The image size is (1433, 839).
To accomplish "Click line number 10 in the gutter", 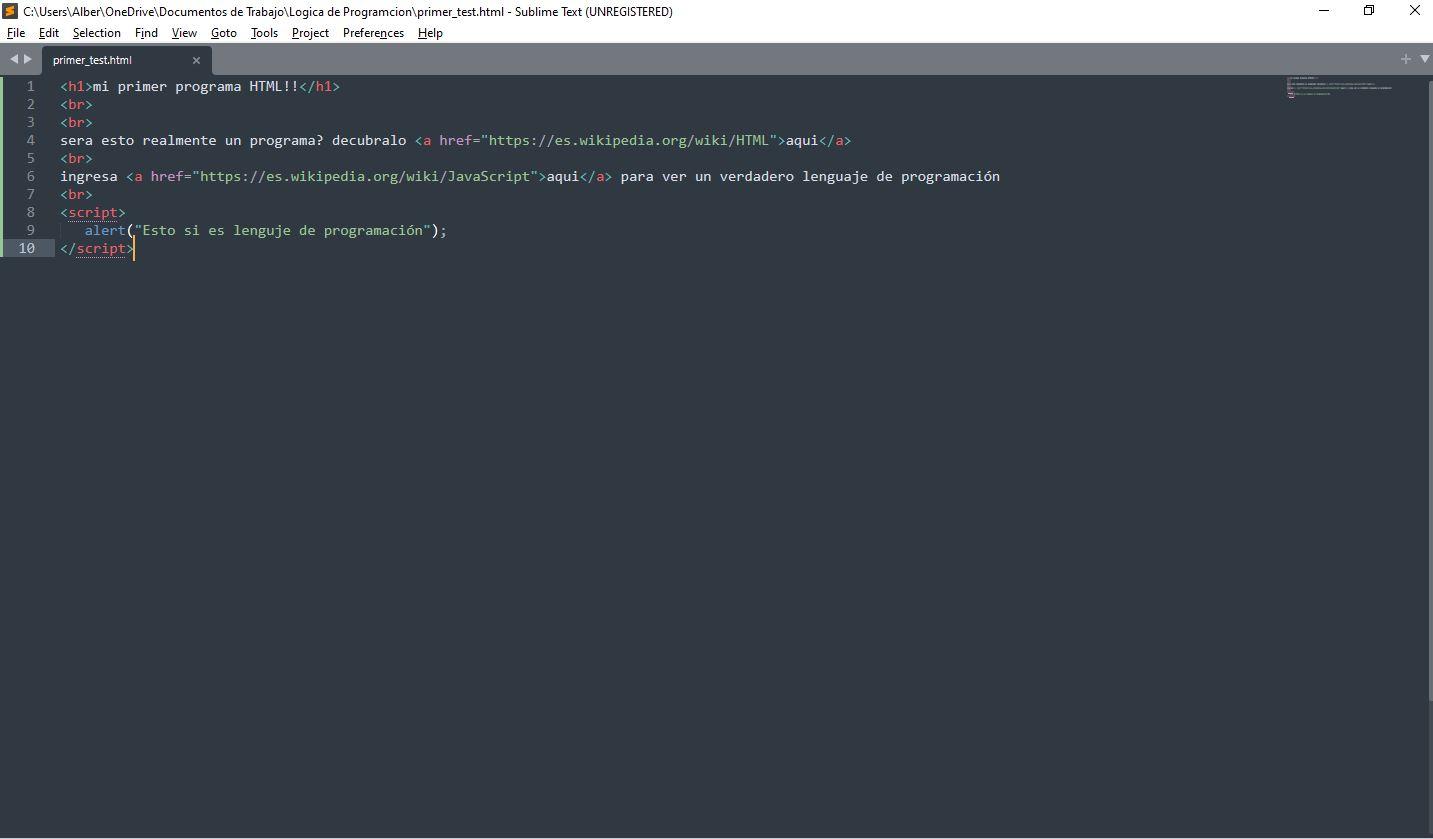I will (x=26, y=248).
